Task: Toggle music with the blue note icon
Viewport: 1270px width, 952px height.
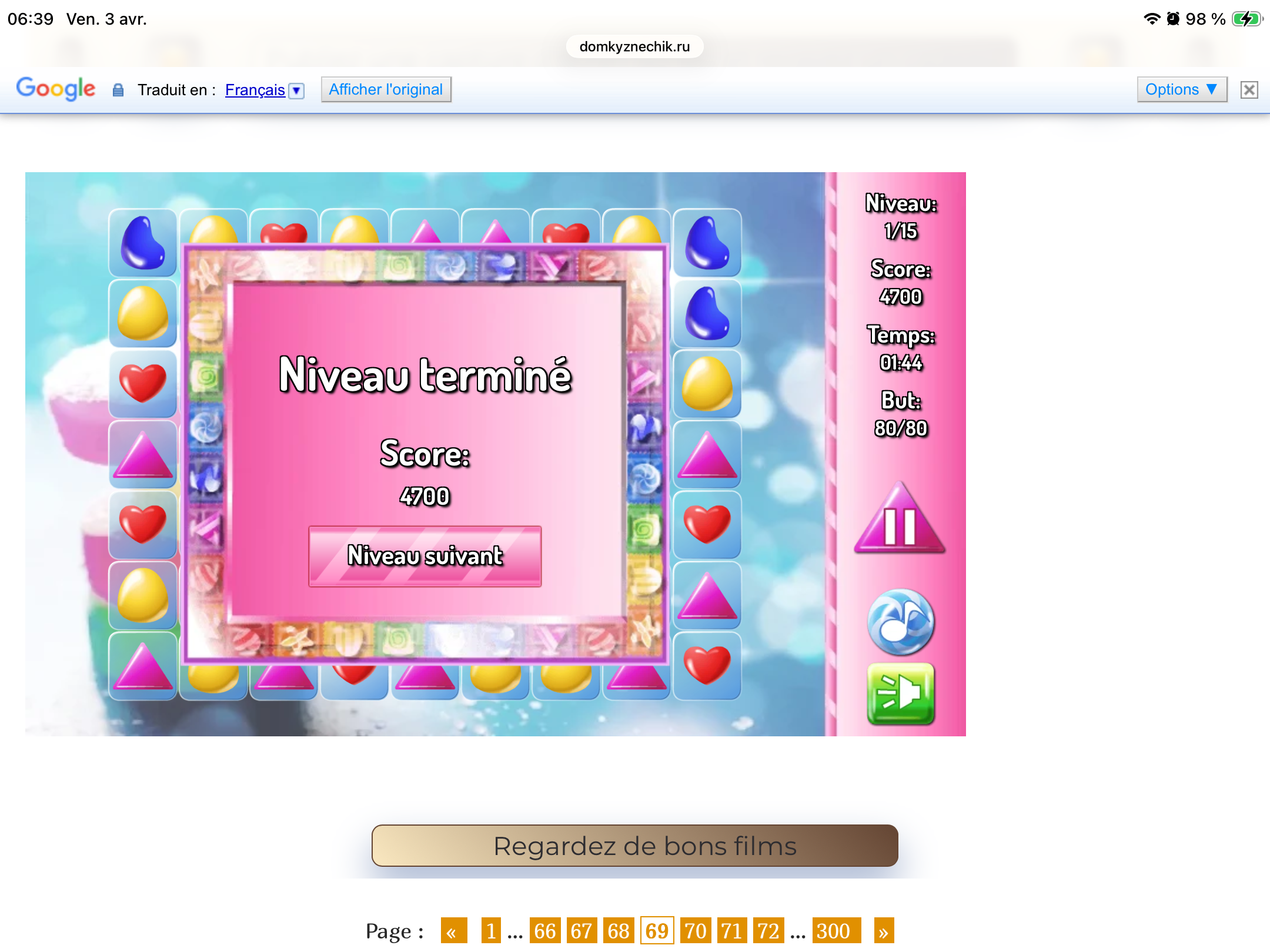Action: click(900, 622)
